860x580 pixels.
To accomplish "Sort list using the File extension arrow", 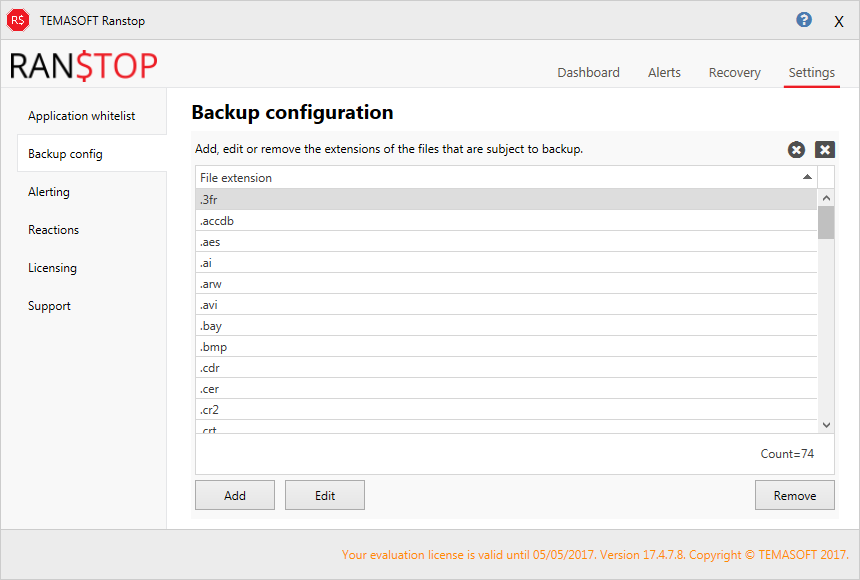I will [807, 177].
